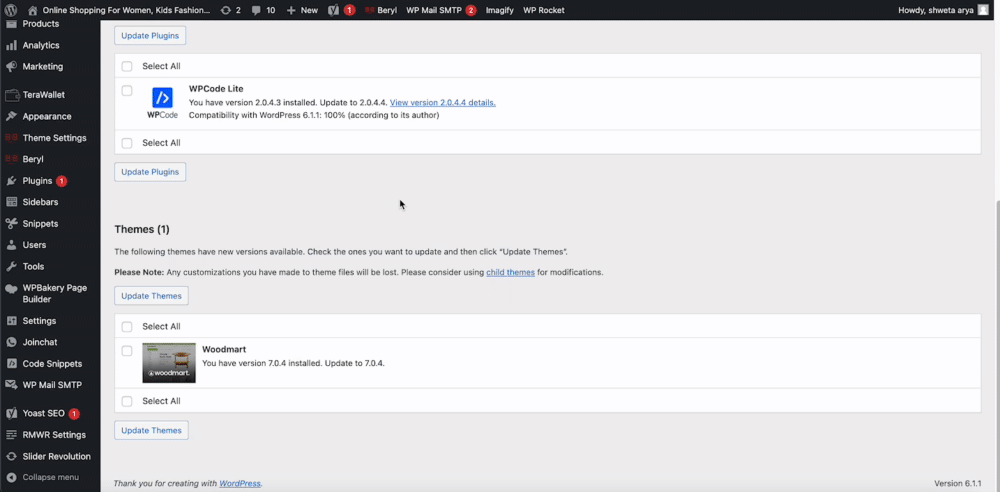Open the New content menu in the admin bar

pos(302,10)
